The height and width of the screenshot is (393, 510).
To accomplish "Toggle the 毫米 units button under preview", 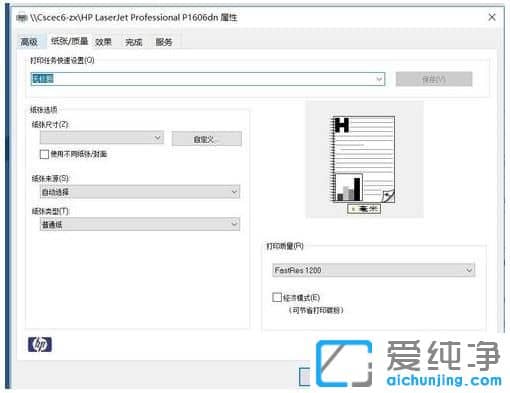I will [x=364, y=209].
